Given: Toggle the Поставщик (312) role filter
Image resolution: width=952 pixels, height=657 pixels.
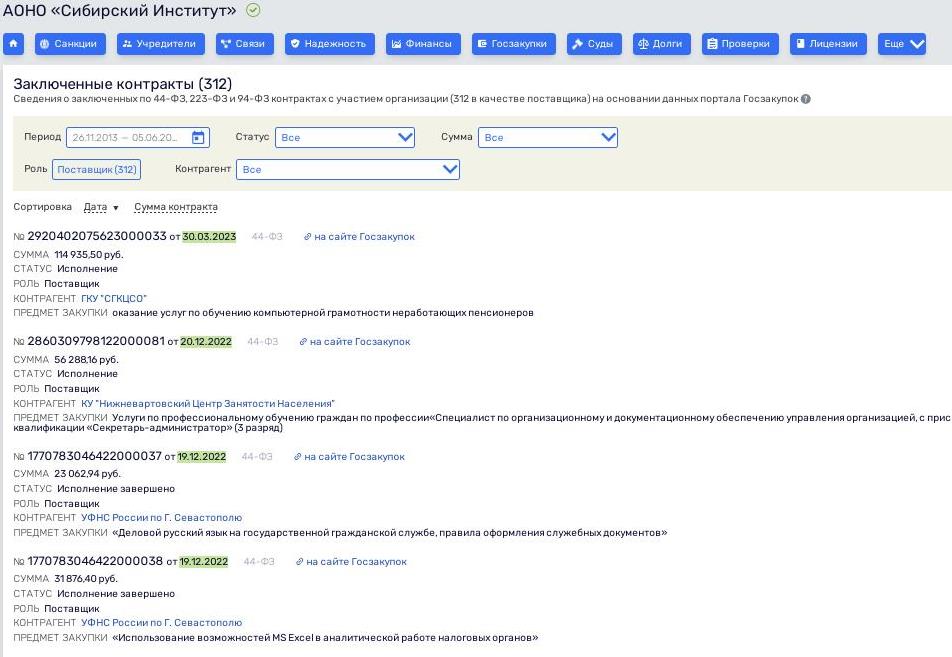Looking at the screenshot, I should tap(96, 170).
